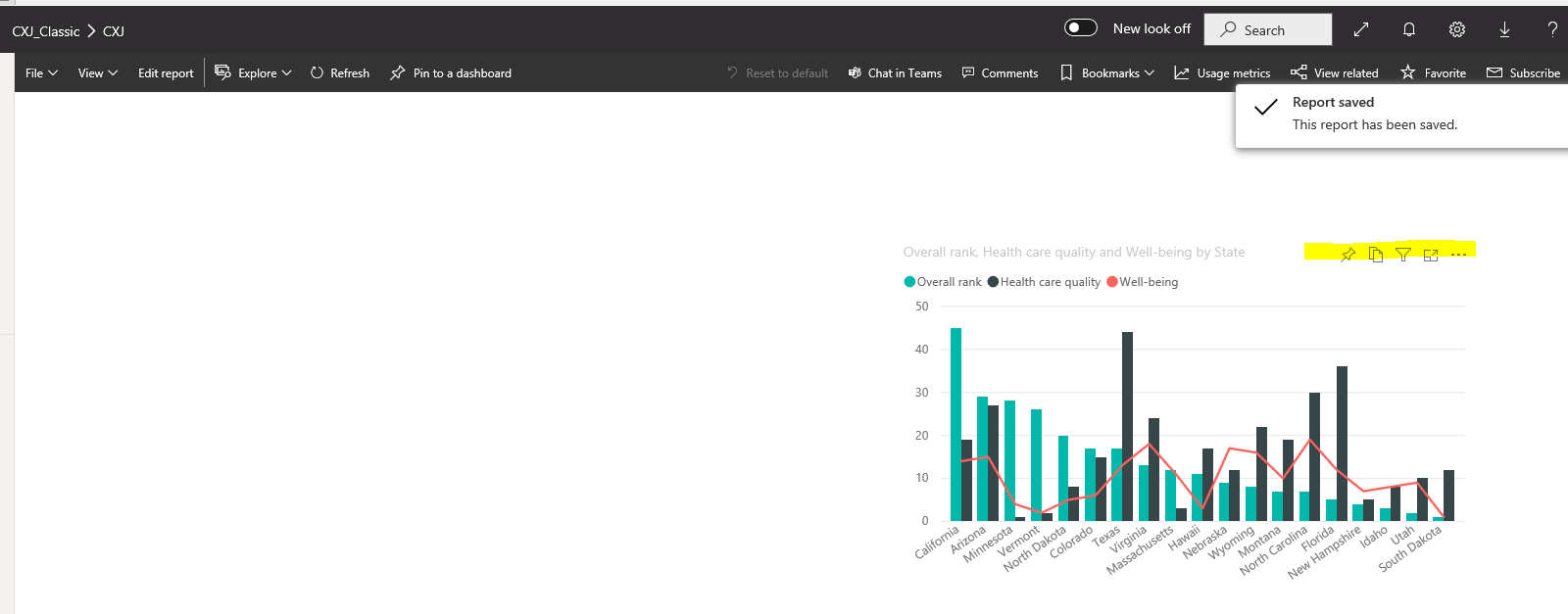Click the Search input box

tap(1267, 29)
